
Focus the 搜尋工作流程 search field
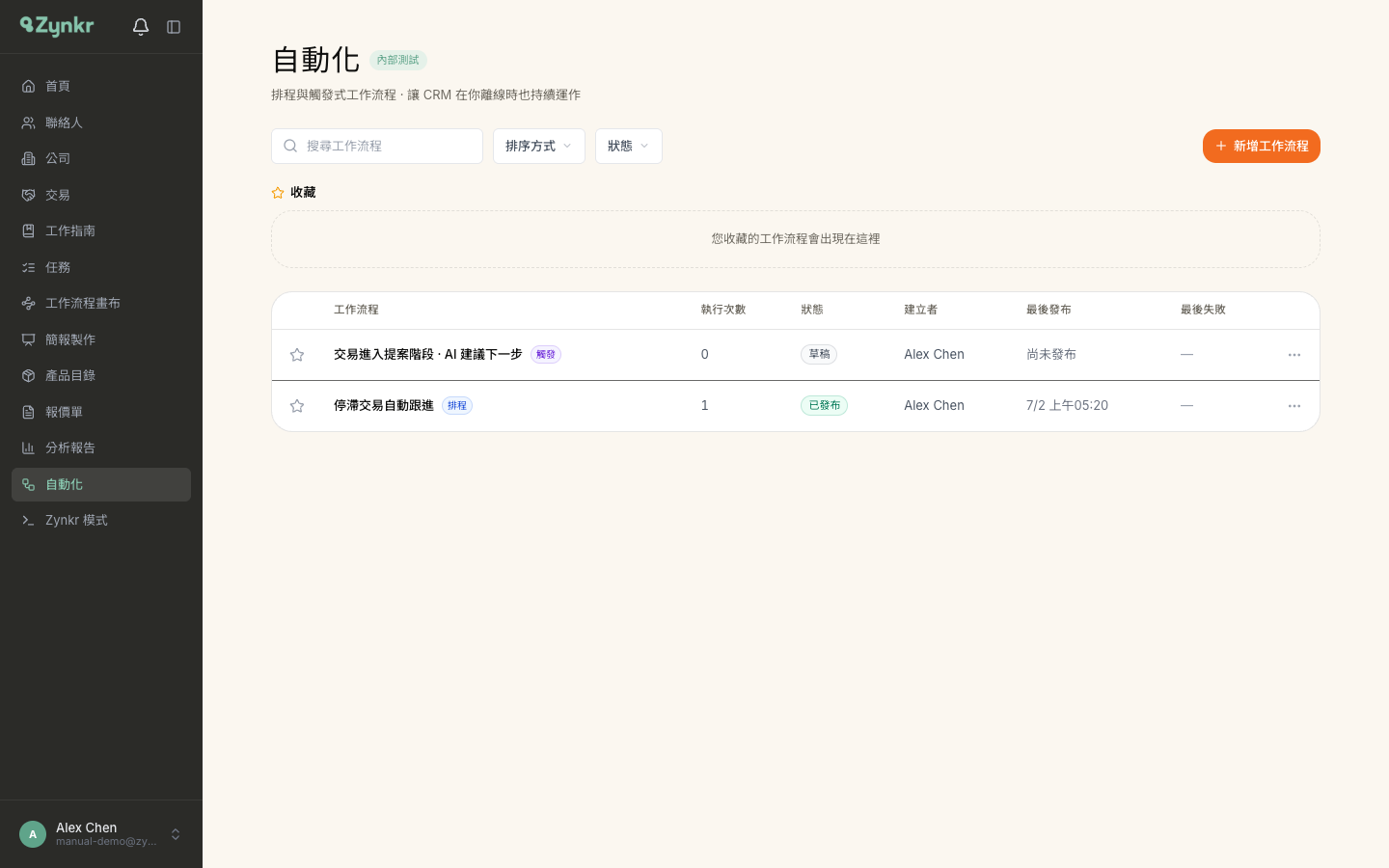point(377,146)
